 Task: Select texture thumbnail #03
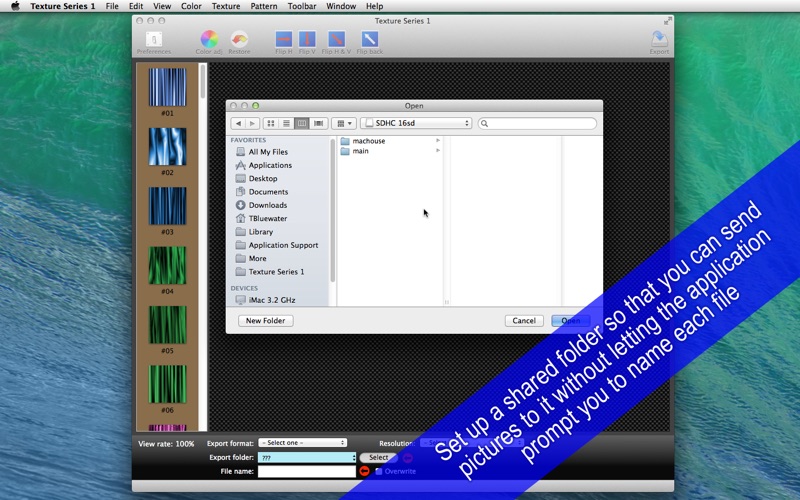(167, 206)
